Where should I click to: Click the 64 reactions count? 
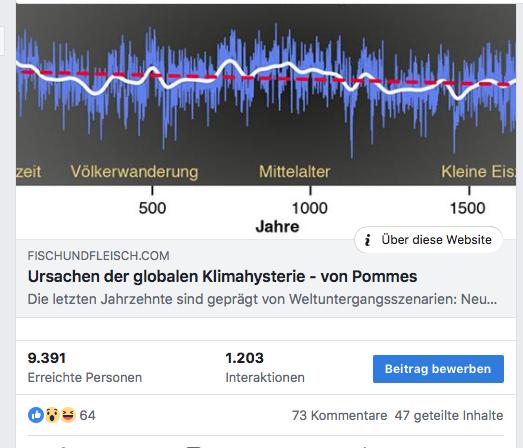87,416
